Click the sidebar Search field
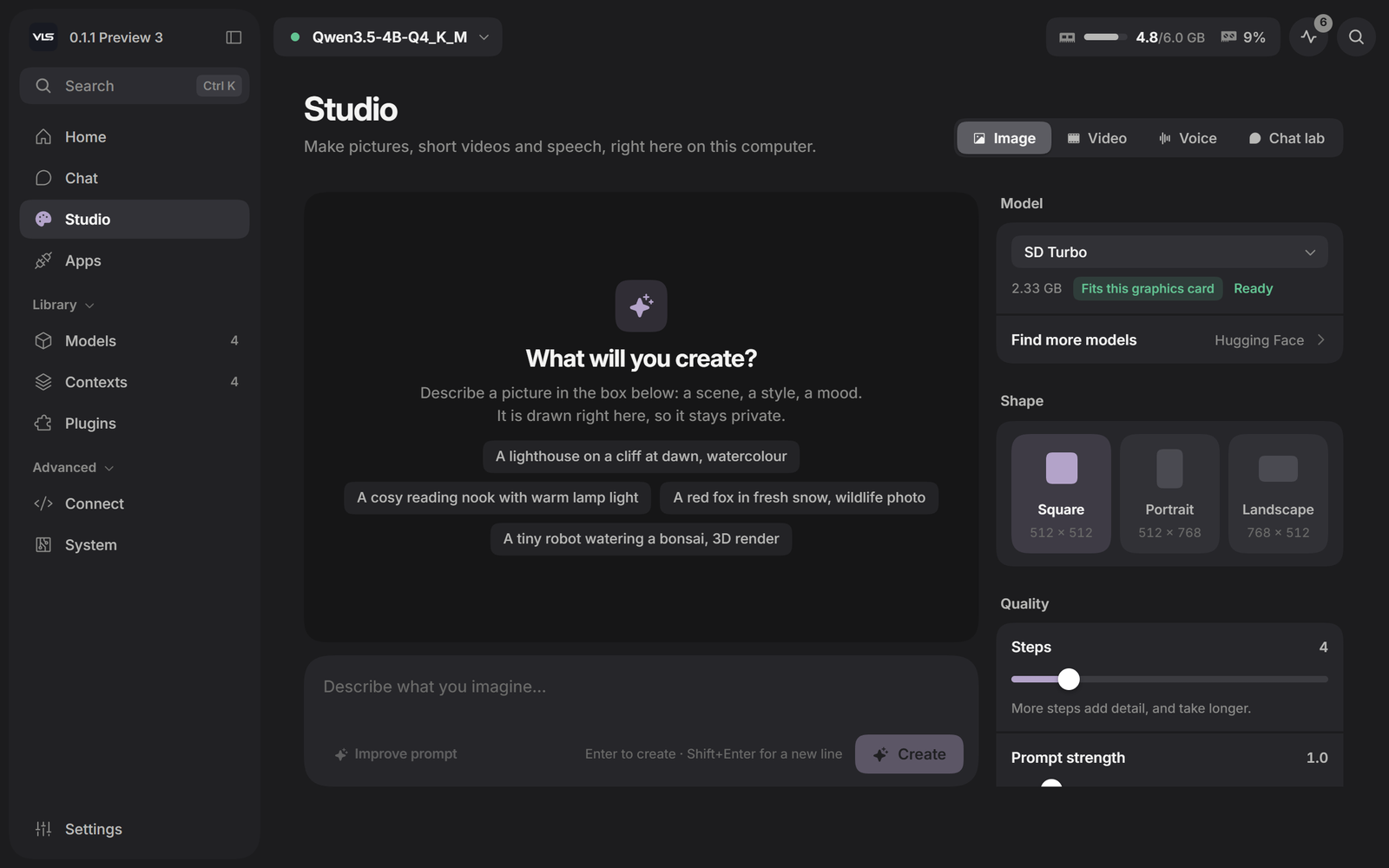 click(x=135, y=86)
